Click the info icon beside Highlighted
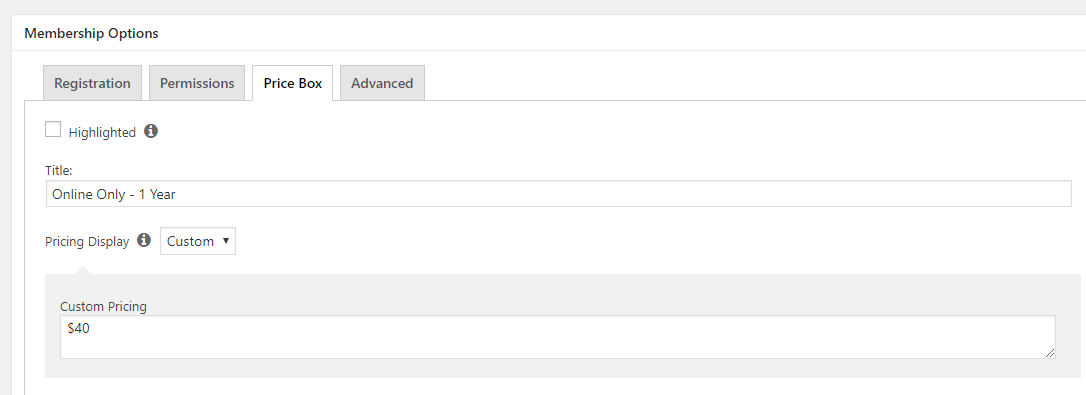Image resolution: width=1086 pixels, height=395 pixels. [151, 131]
